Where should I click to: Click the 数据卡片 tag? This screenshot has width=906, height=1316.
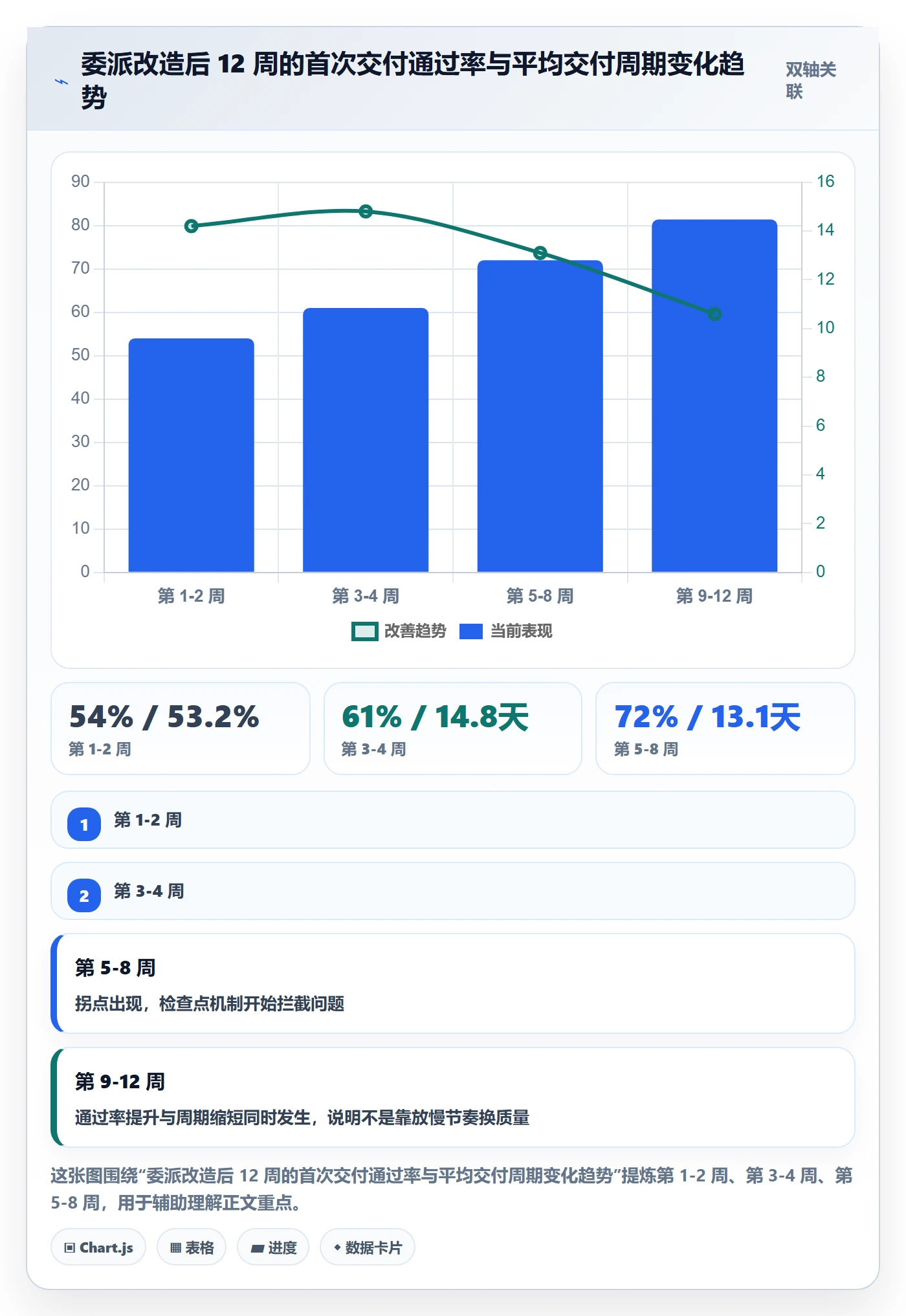click(x=368, y=1247)
